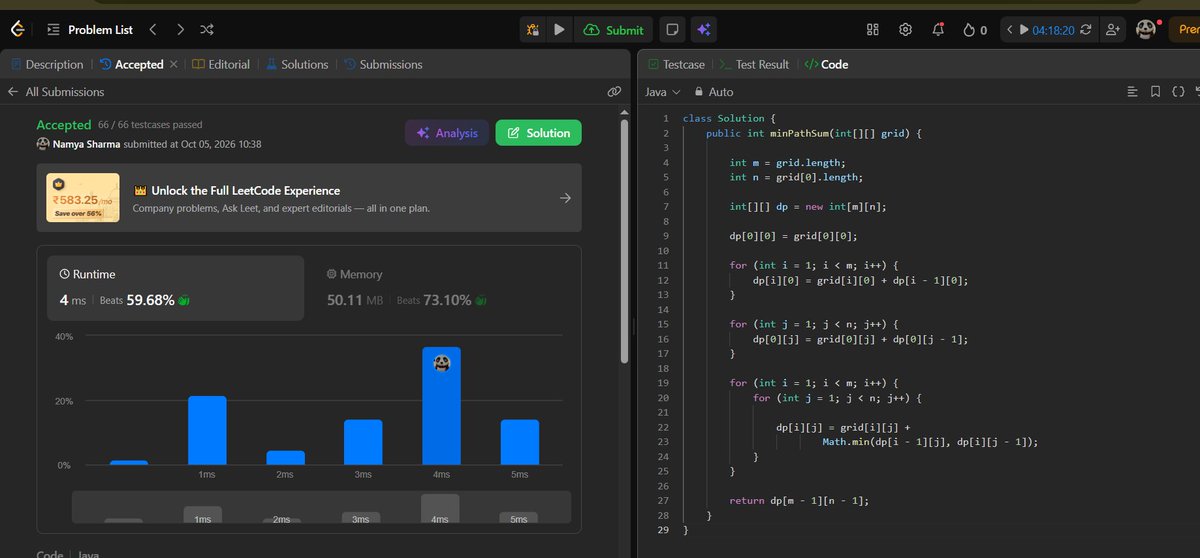Reset the timer with refresh icon
Screen dimensions: 1200x558
(x=1086, y=30)
